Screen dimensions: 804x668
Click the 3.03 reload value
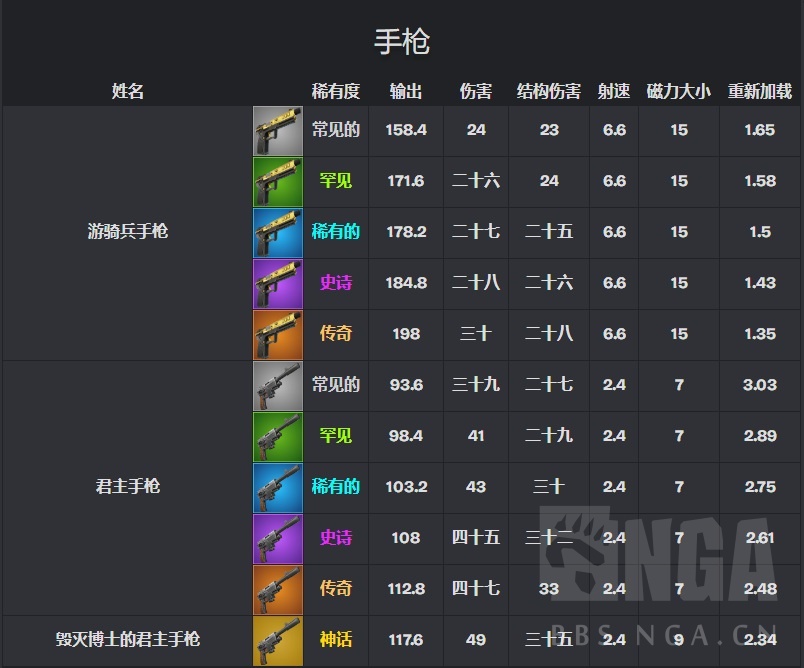(760, 385)
